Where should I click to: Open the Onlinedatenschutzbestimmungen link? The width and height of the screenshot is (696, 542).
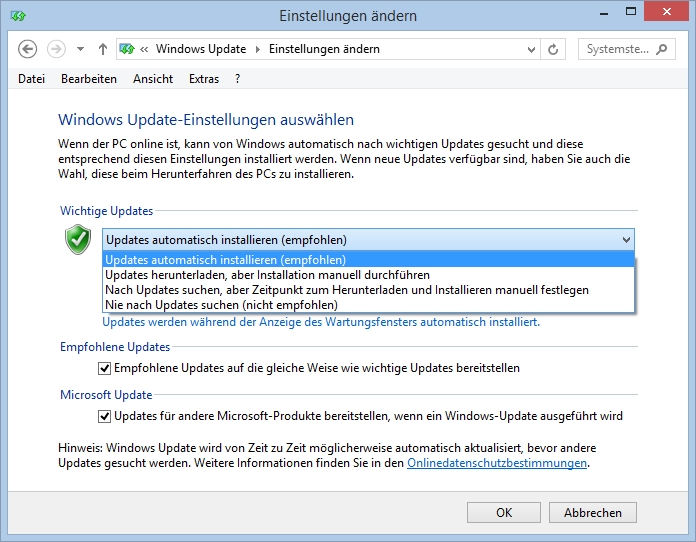(x=497, y=463)
